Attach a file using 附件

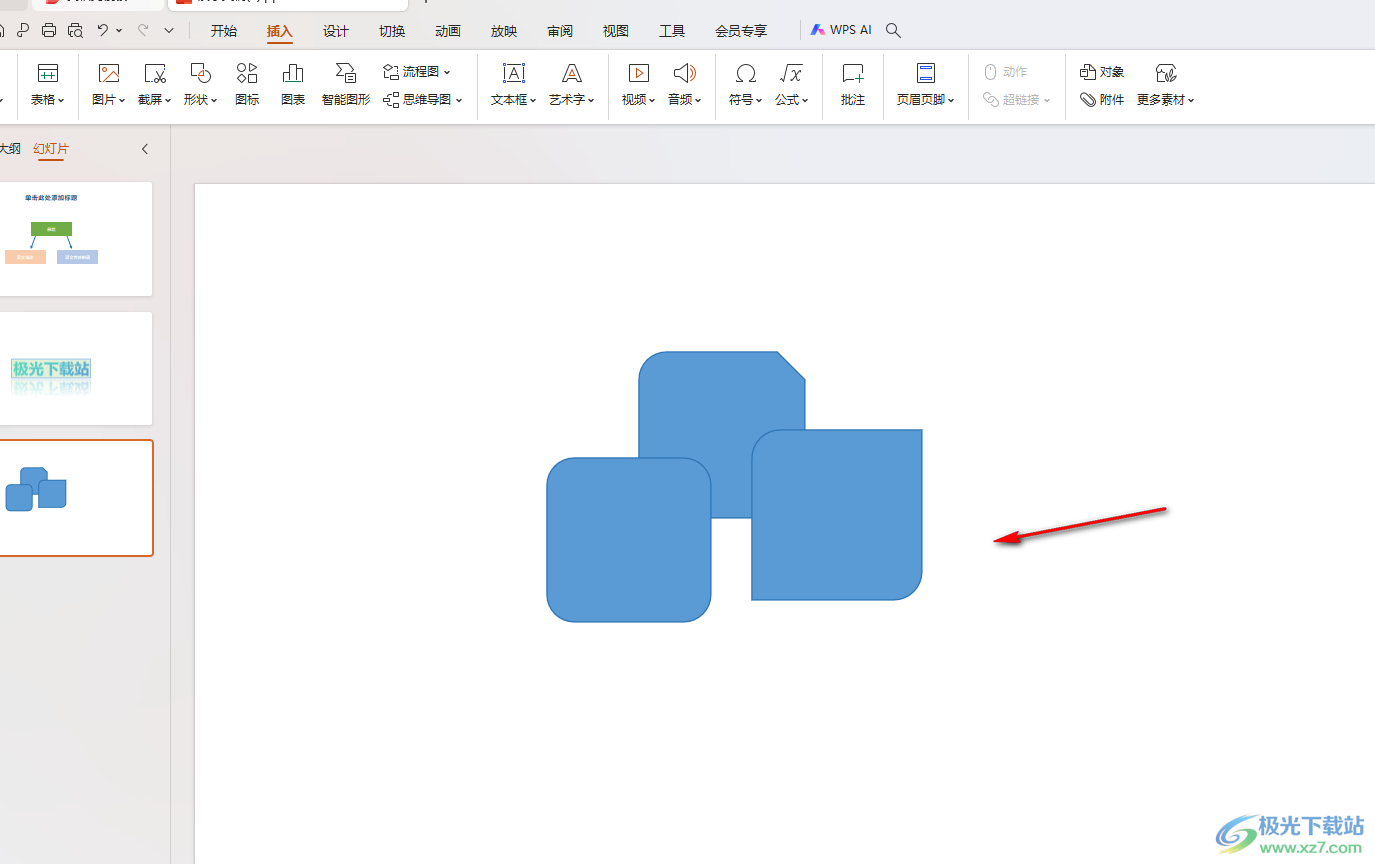tap(1102, 100)
